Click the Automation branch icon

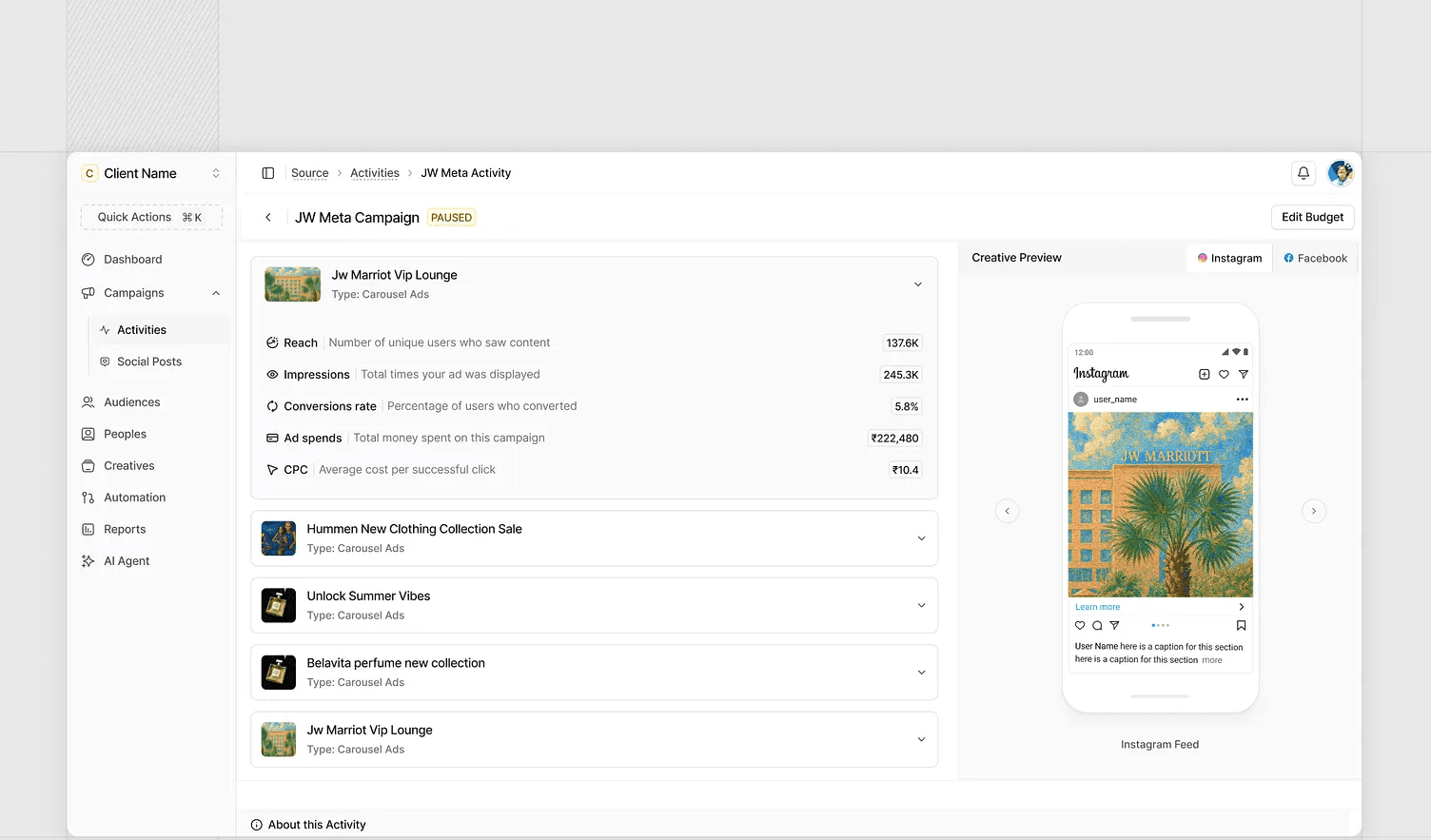pos(88,498)
